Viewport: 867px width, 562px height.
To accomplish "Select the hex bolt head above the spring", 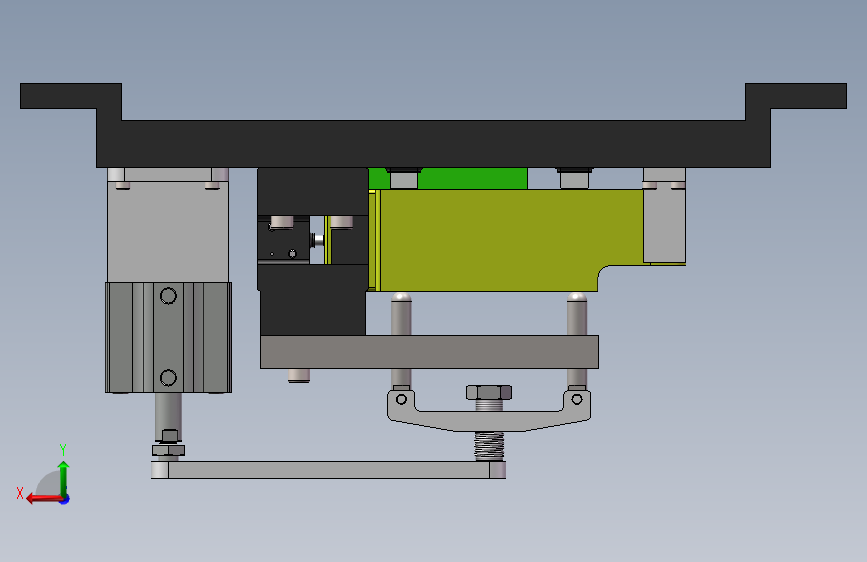I will coord(489,393).
